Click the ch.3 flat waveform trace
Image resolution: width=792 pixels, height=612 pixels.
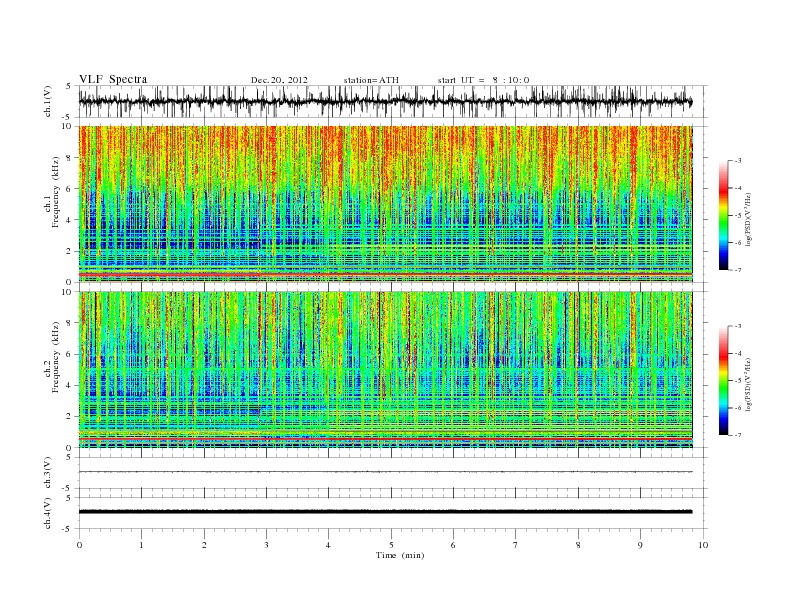tap(385, 472)
